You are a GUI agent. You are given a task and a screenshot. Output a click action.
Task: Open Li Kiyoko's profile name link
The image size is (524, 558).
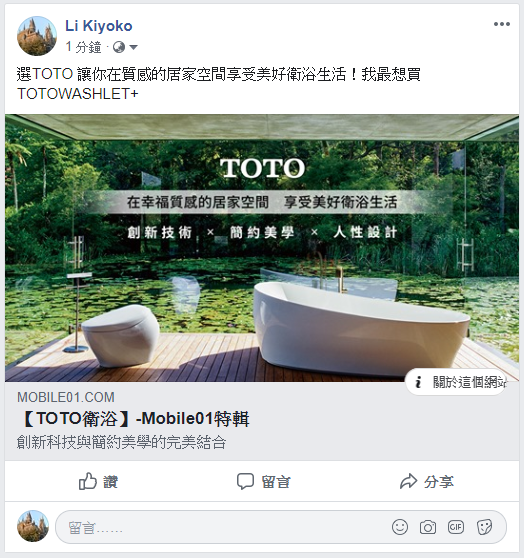[99, 26]
